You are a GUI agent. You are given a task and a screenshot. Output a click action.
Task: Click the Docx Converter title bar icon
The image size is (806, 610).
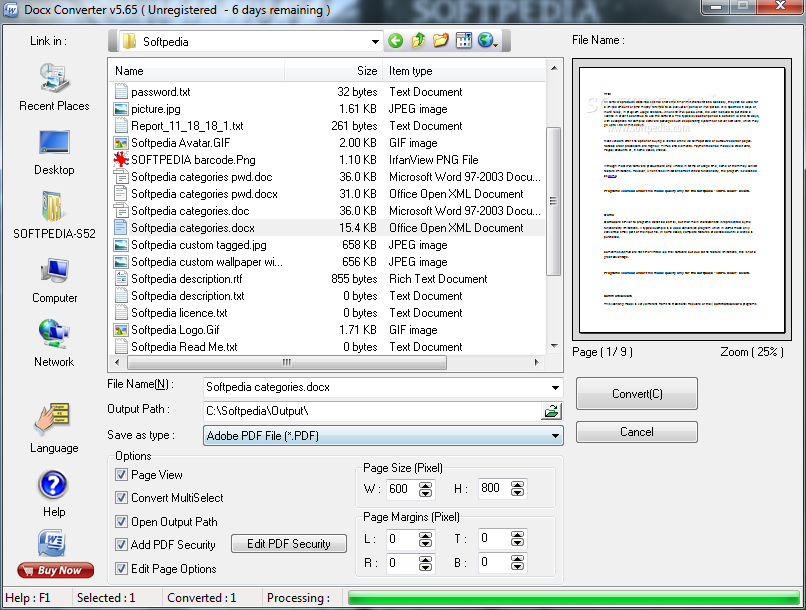11,10
